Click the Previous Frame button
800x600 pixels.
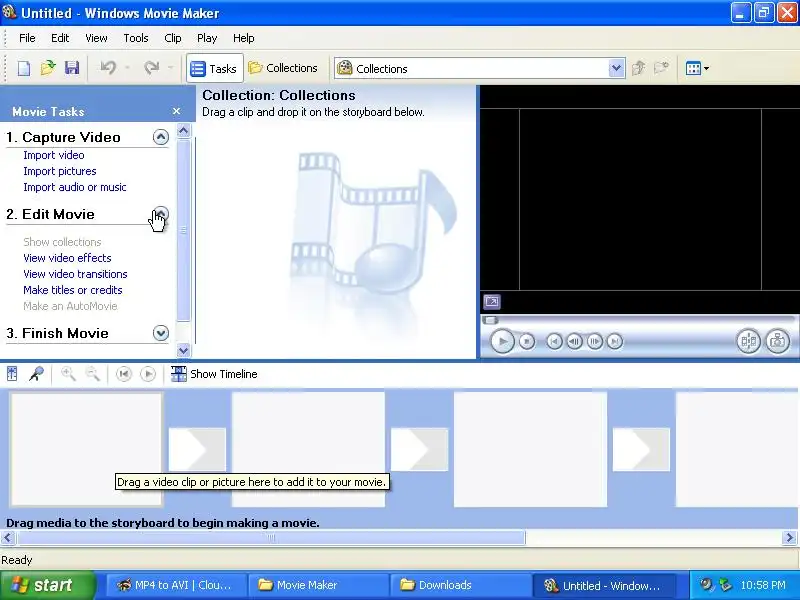574,341
